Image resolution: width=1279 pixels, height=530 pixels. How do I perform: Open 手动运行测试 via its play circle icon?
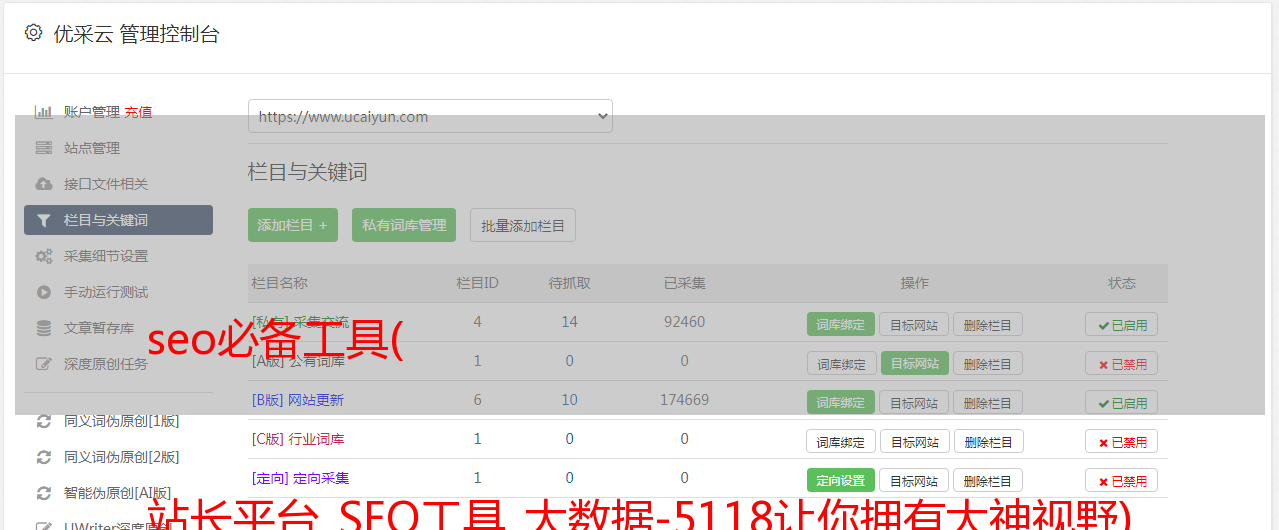(x=44, y=292)
